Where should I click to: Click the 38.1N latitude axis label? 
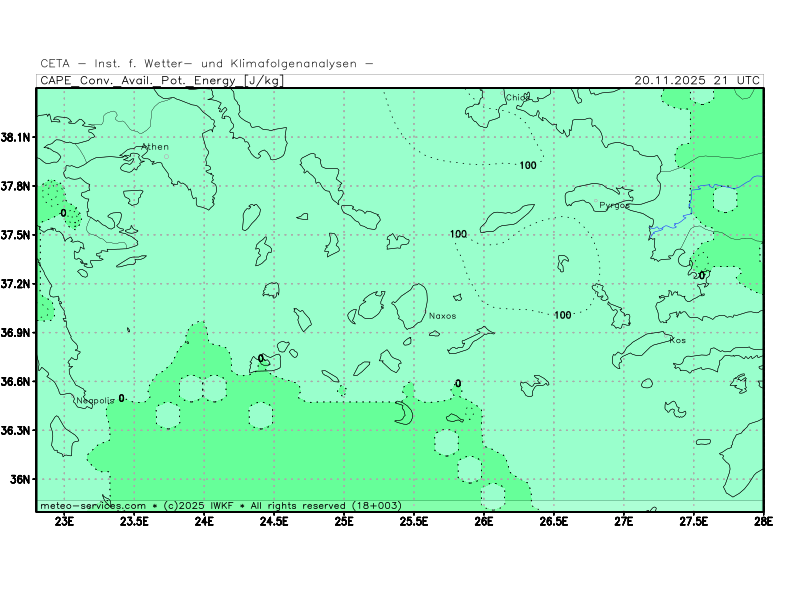(x=18, y=137)
